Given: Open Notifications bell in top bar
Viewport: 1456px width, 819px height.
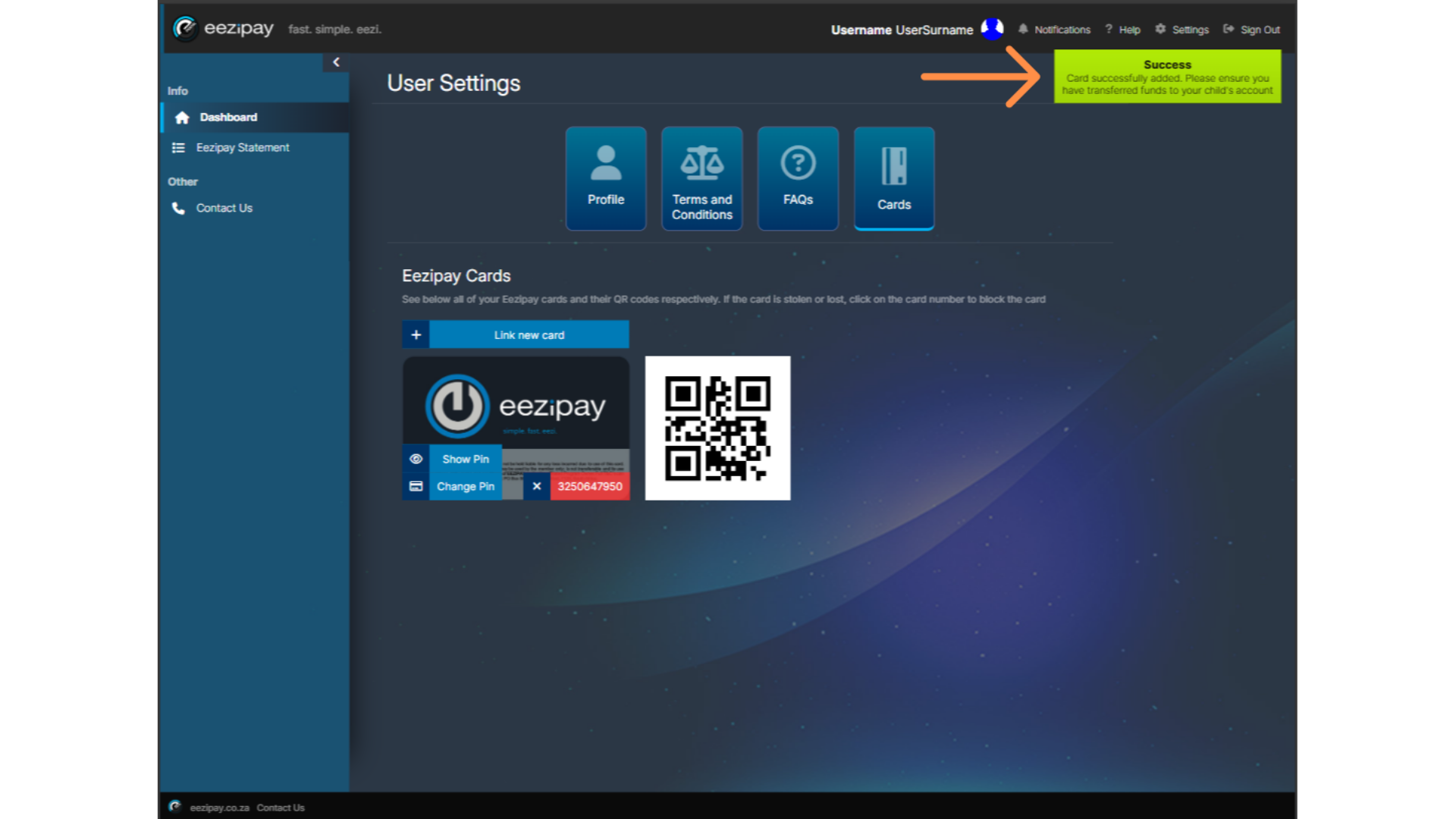Looking at the screenshot, I should point(1054,30).
